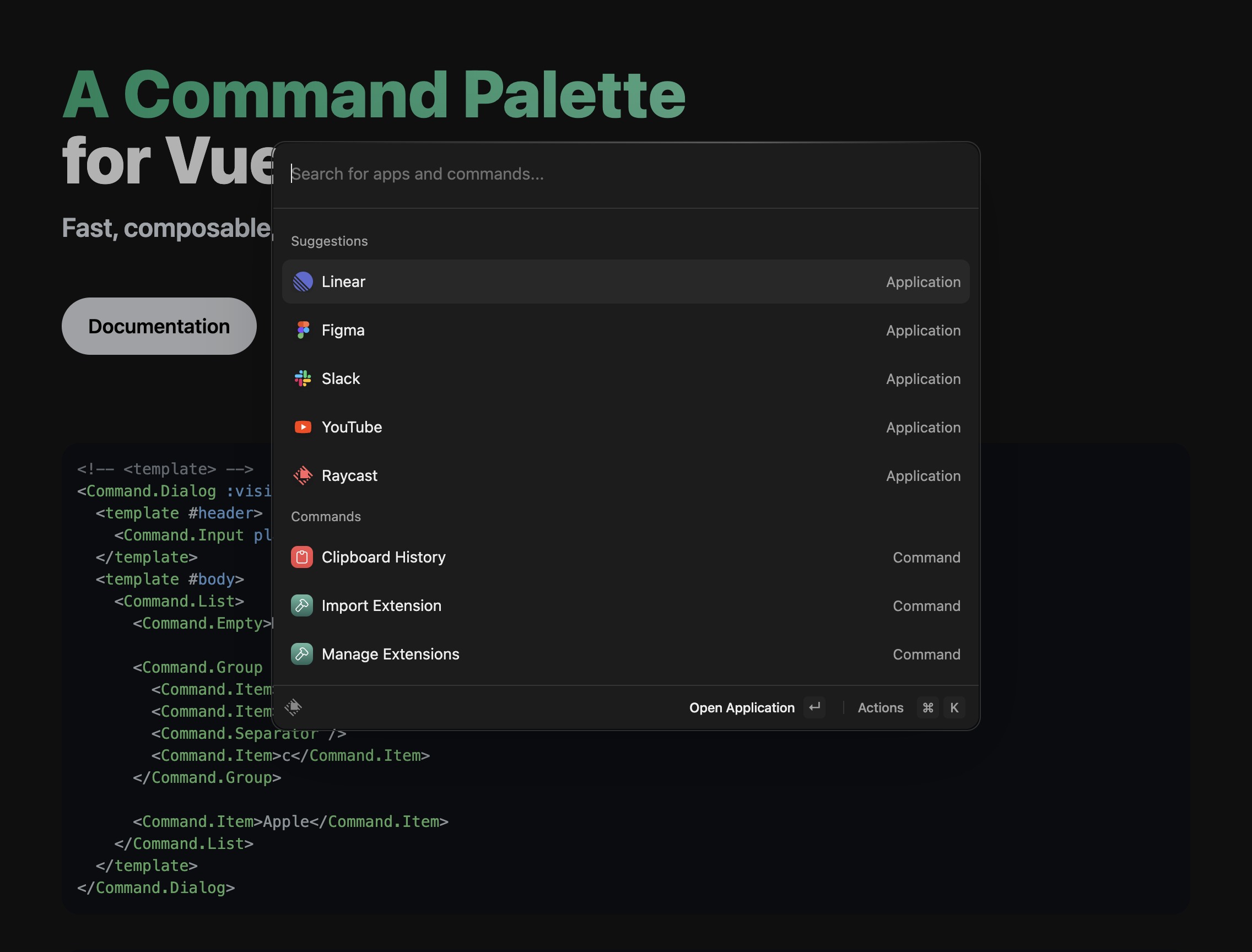
Task: Click the Raycast logo in palette footer
Action: pyautogui.click(x=293, y=707)
